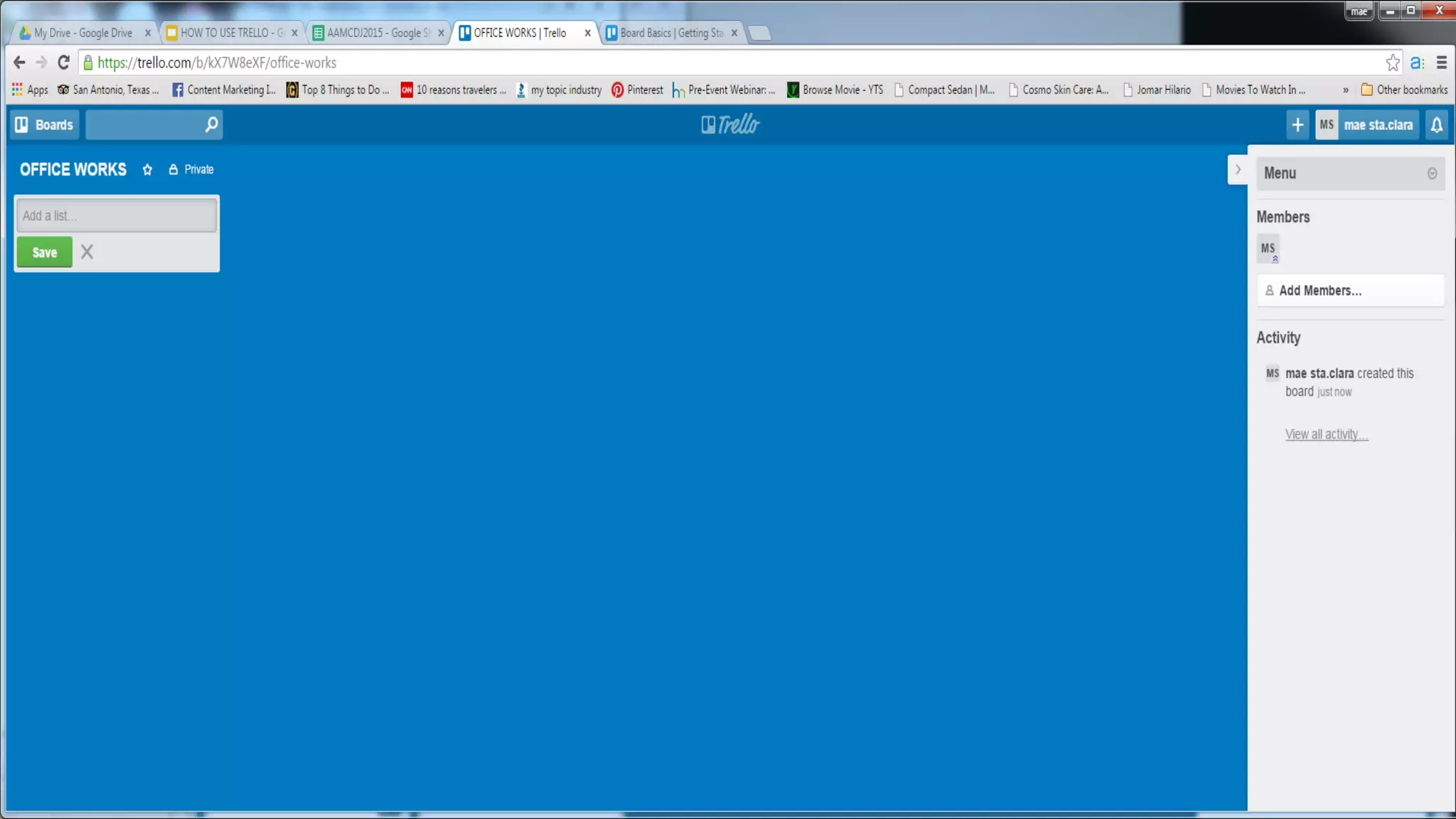Image resolution: width=1456 pixels, height=819 pixels.
Task: Click the MS member avatar
Action: point(1268,249)
